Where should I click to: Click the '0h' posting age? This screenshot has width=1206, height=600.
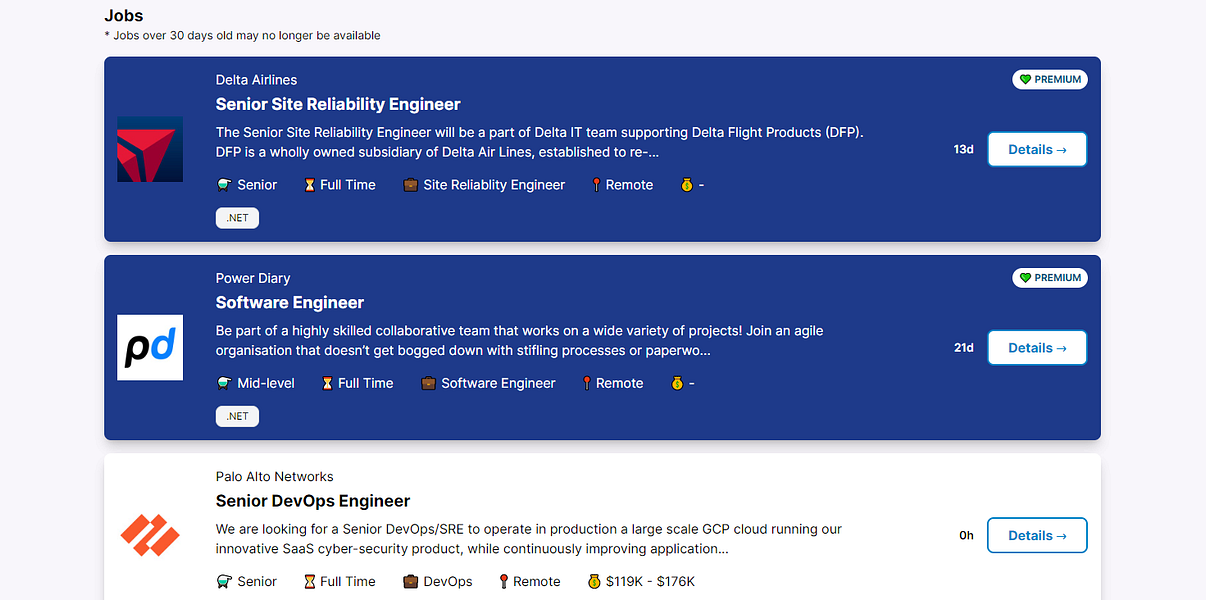pos(966,535)
